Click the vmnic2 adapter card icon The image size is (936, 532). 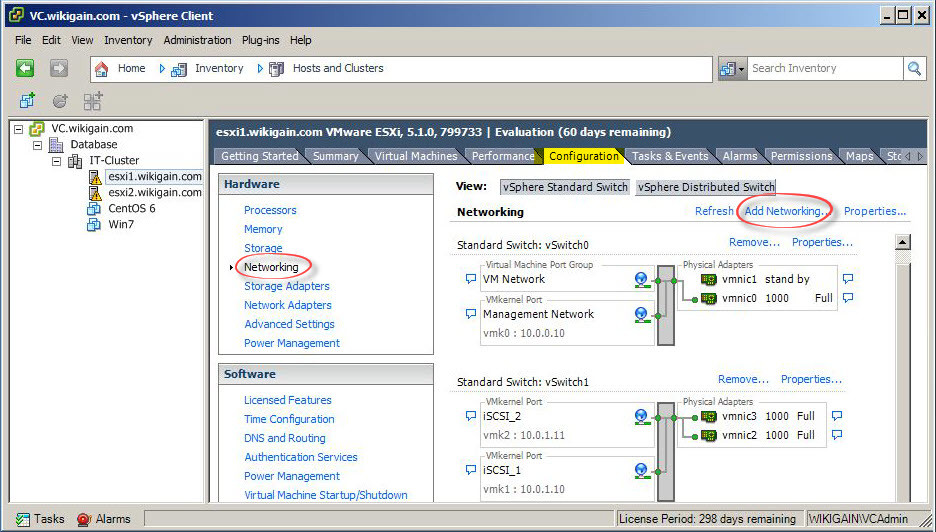709,435
